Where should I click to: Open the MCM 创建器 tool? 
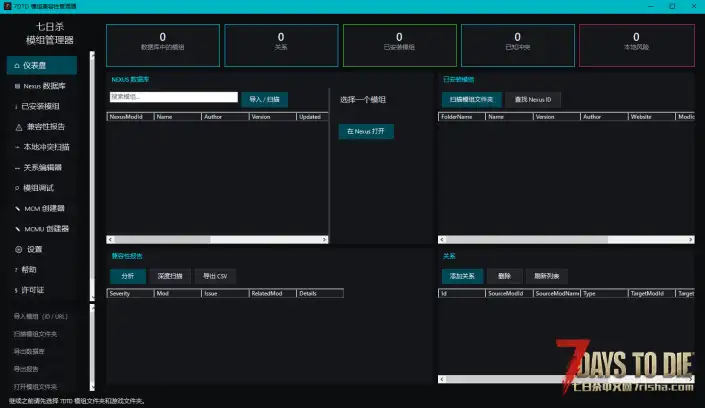[42, 208]
